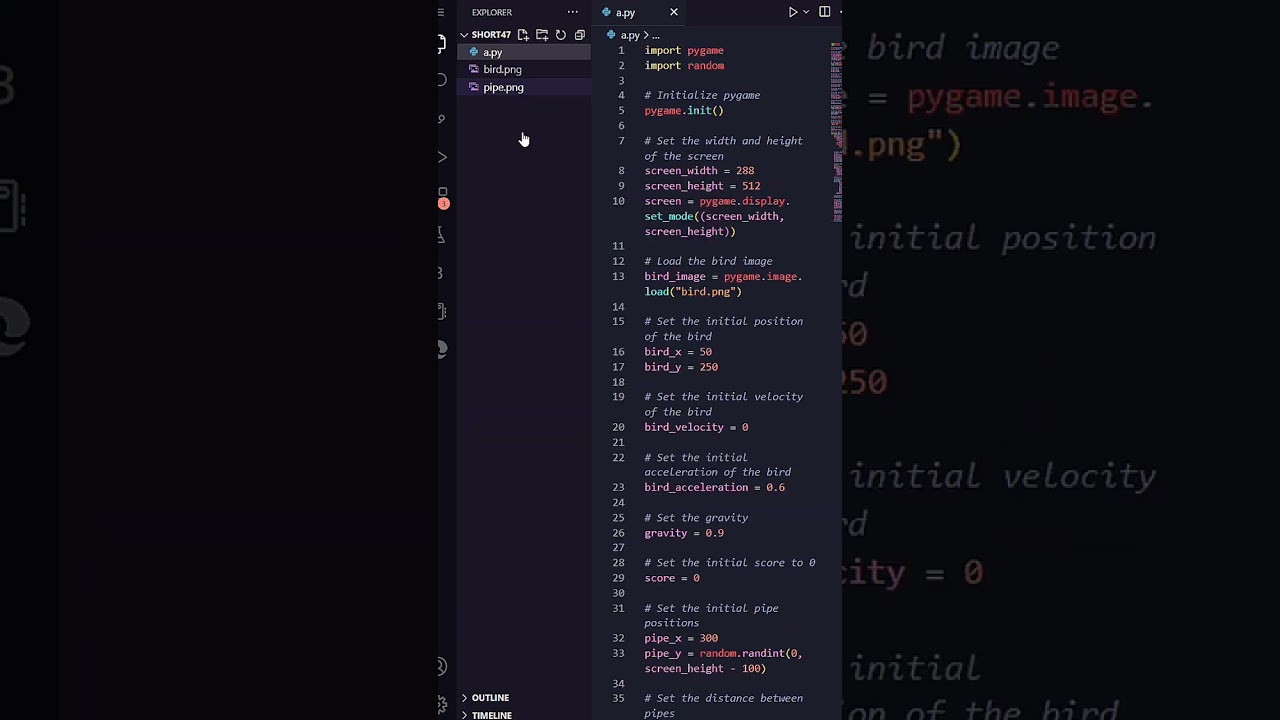Collapse all folders in Explorer
1280x720 pixels.
point(580,35)
